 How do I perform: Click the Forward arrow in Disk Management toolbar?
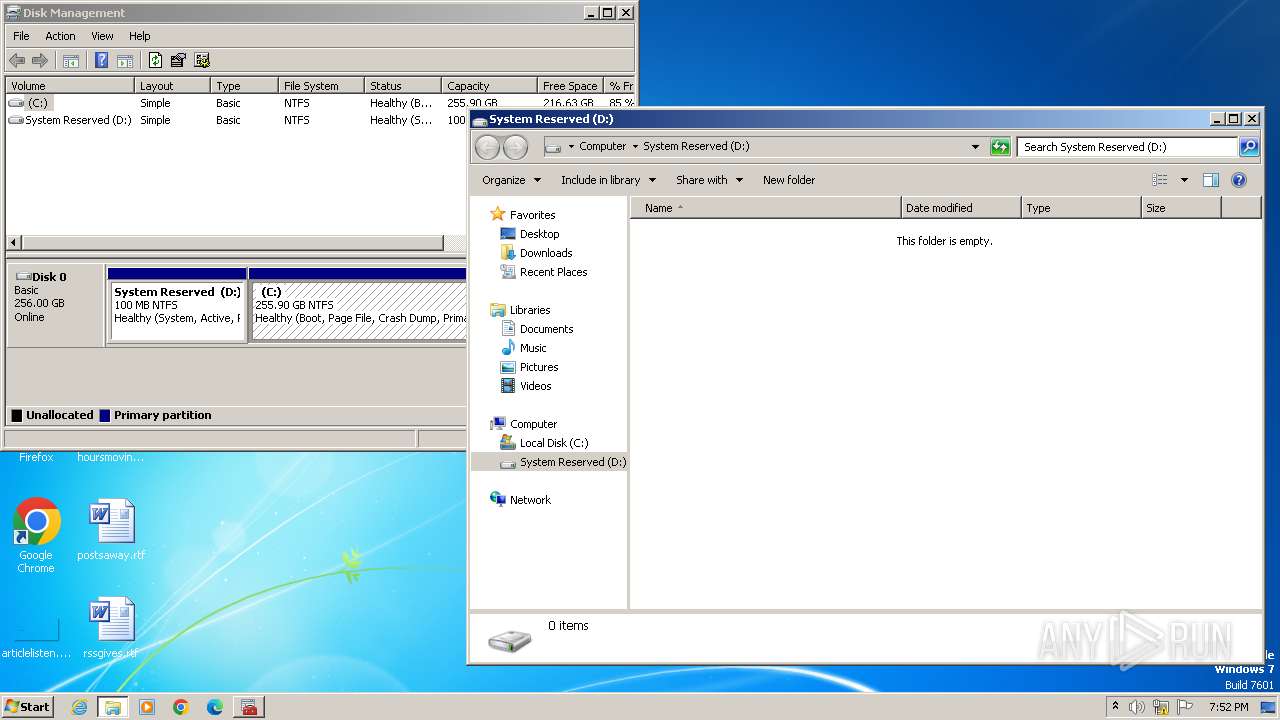tap(40, 60)
